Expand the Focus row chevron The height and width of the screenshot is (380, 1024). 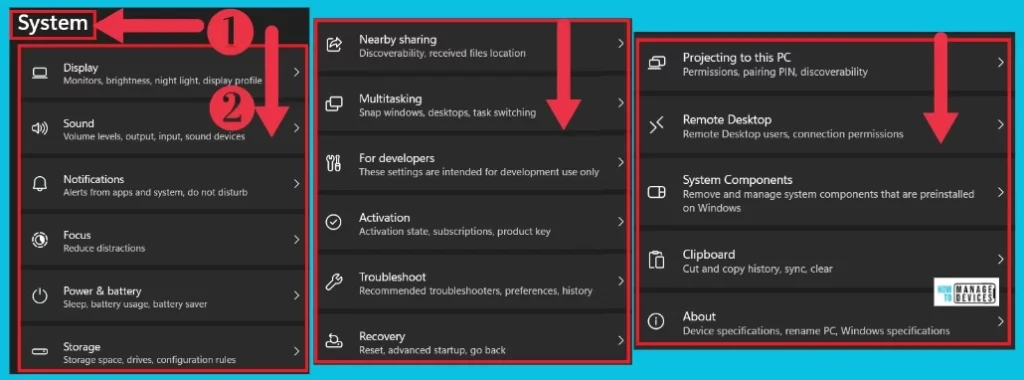(296, 240)
